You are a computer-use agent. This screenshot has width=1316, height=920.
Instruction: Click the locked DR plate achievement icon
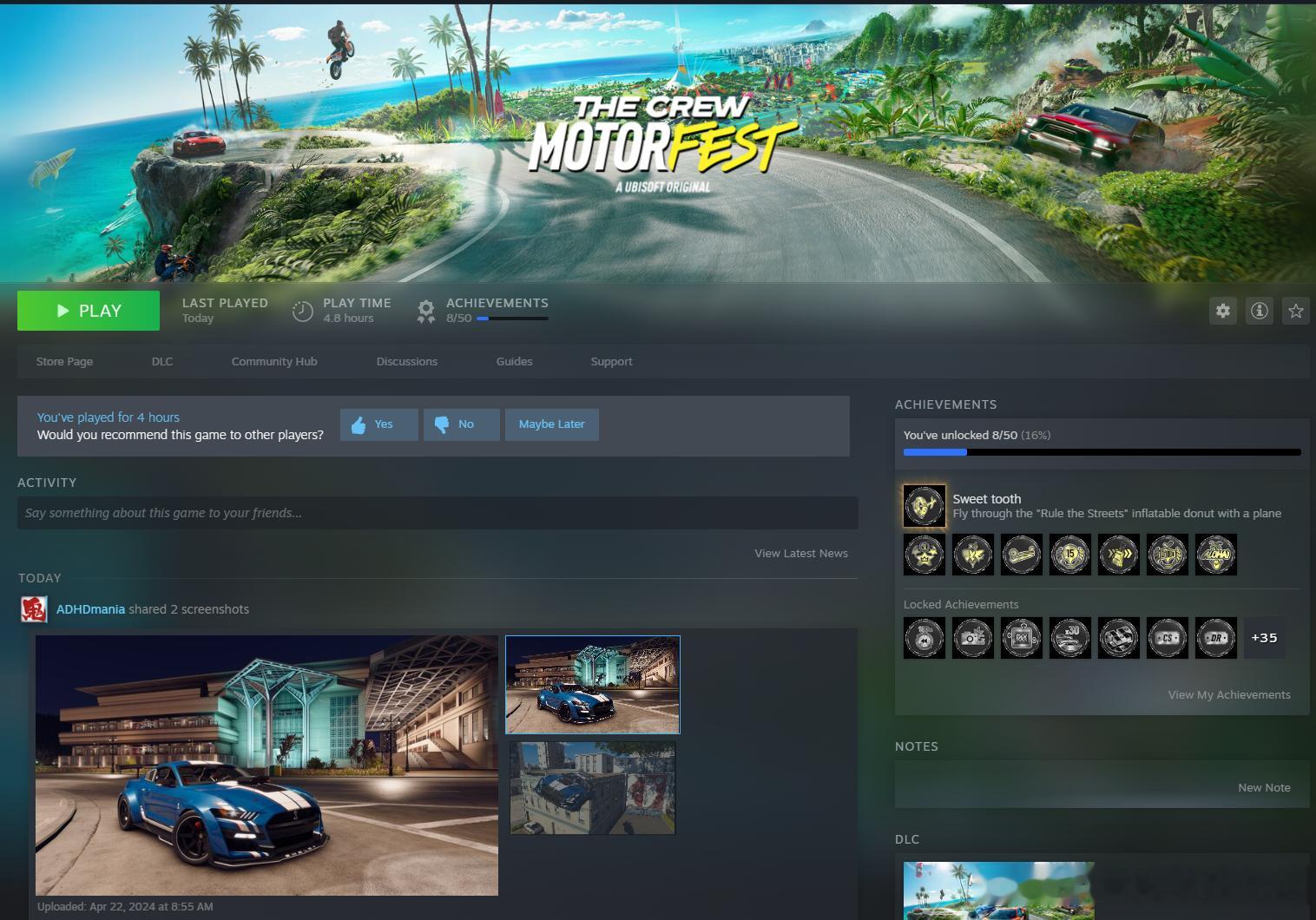1216,638
